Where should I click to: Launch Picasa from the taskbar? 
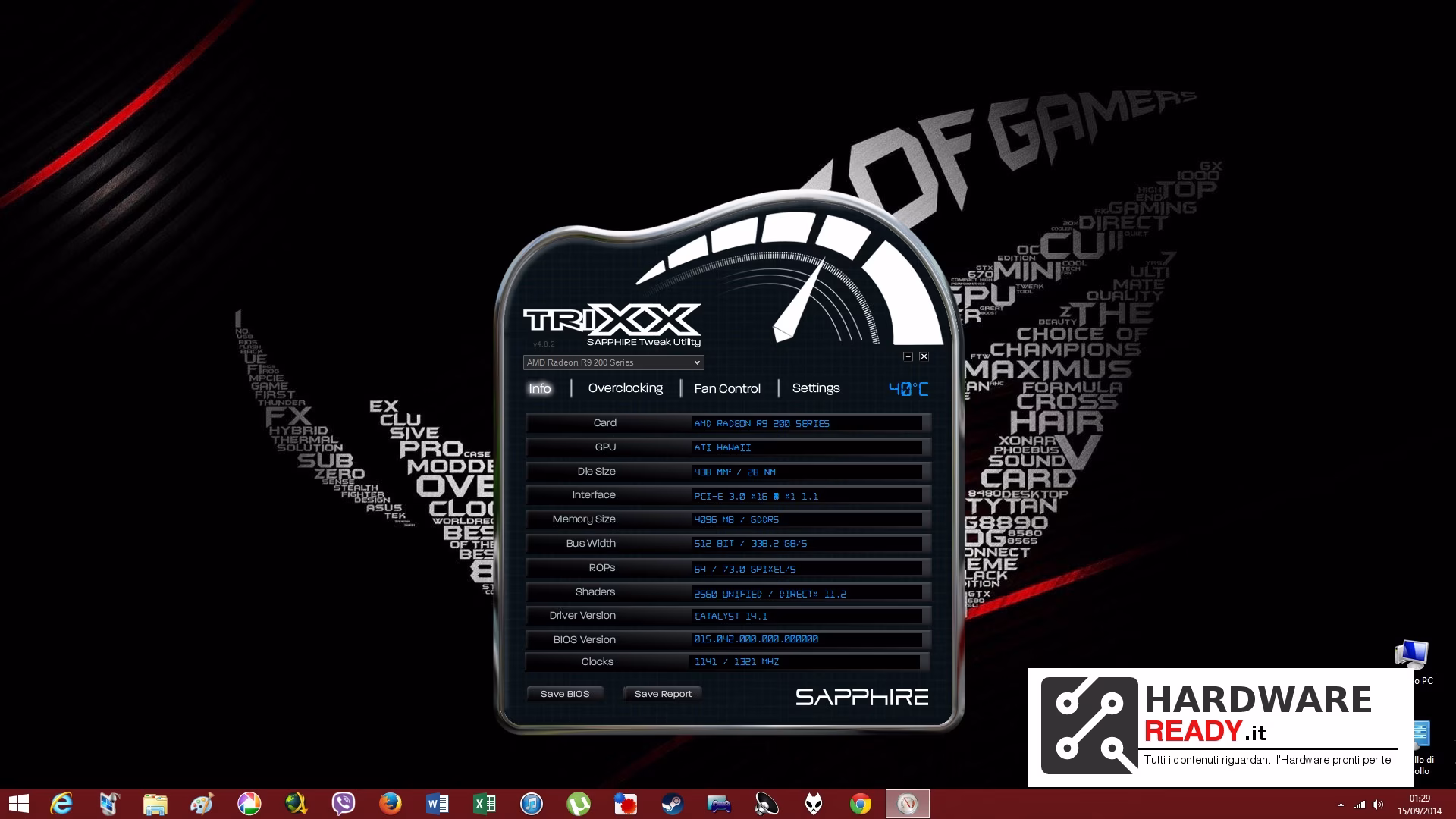pyautogui.click(x=249, y=804)
